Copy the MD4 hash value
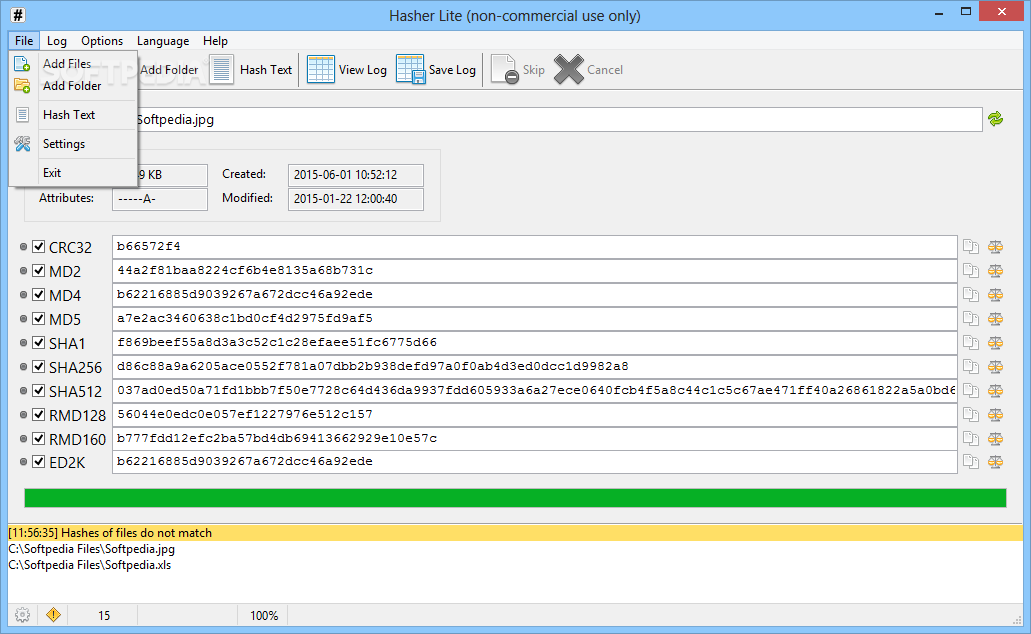This screenshot has height=634, width=1031. [971, 295]
